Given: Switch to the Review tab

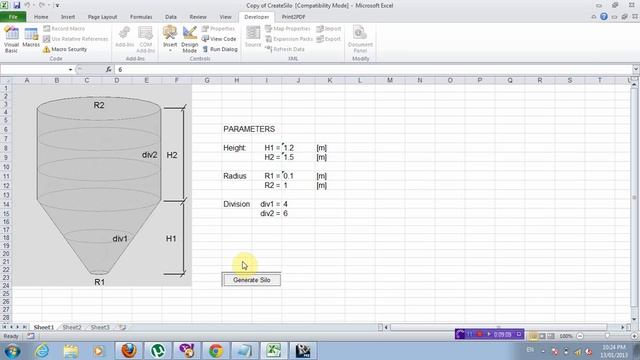Looking at the screenshot, I should click(x=198, y=17).
